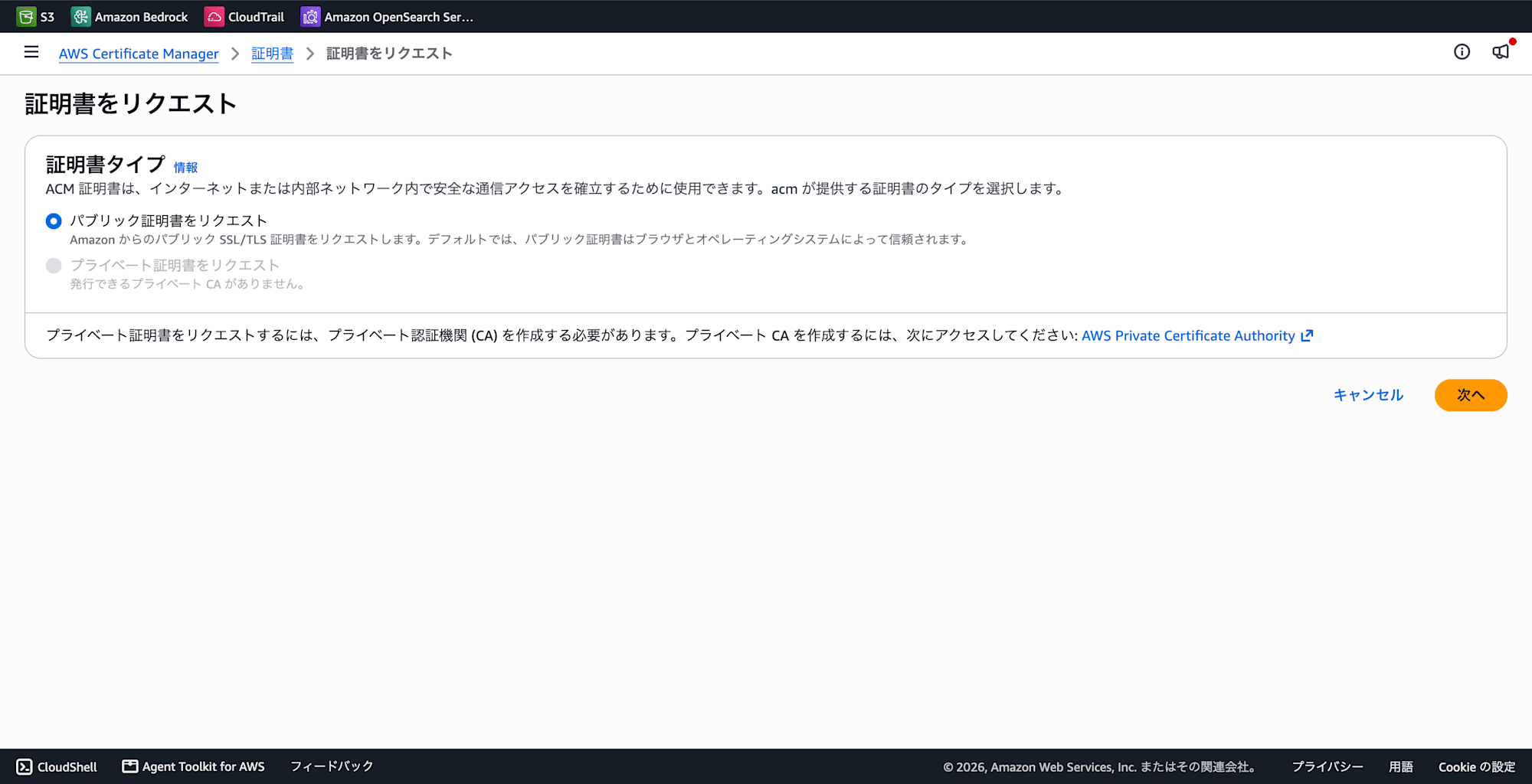Screen dimensions: 1532x784
Task: Open the announcements megaphone icon
Action: 1501,52
